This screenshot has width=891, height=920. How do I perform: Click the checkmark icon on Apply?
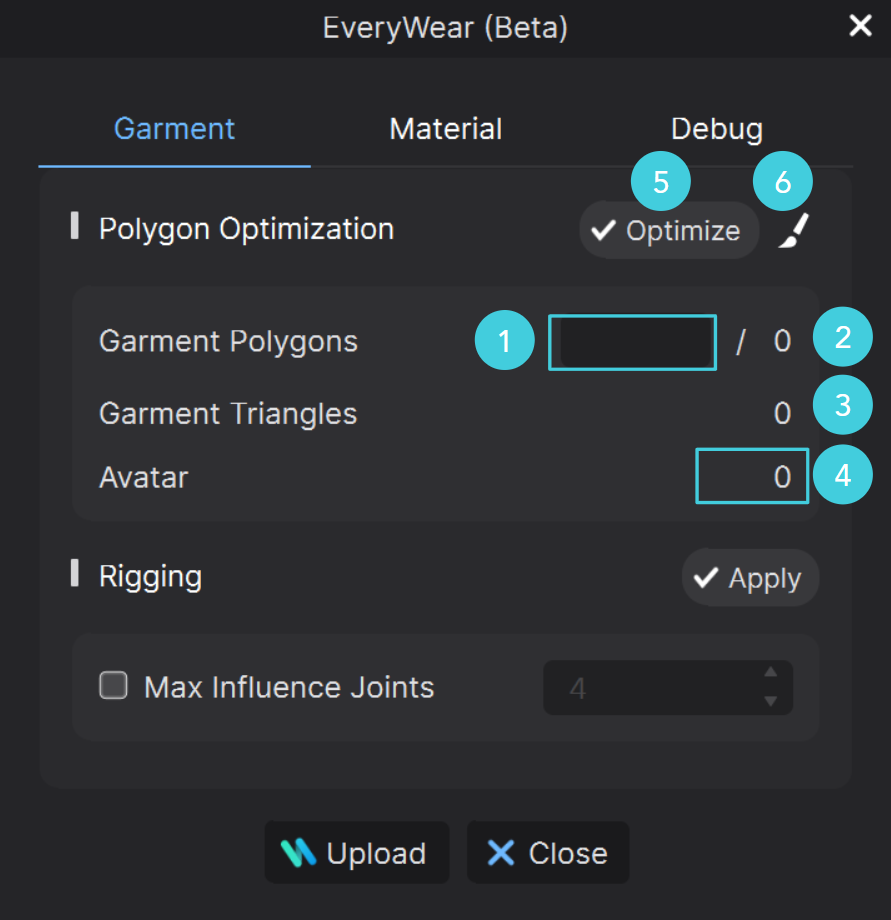[706, 577]
